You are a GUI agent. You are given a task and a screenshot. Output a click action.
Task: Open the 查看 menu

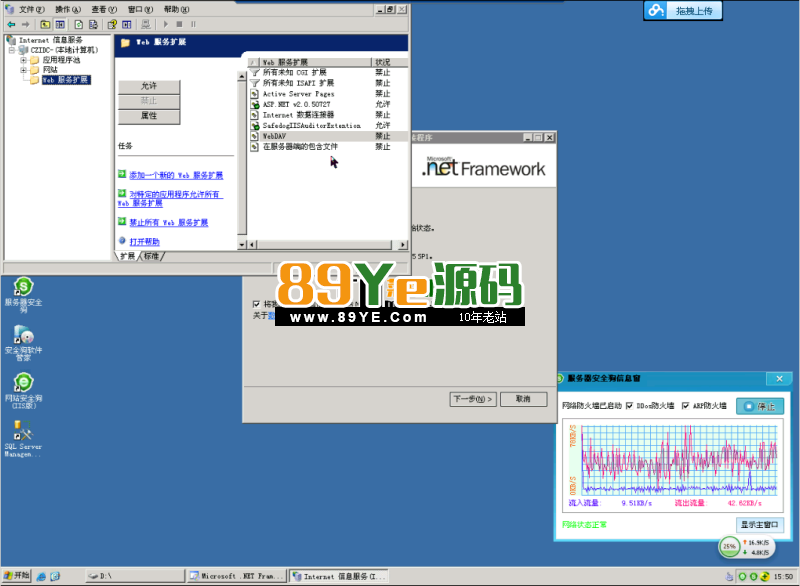(104, 9)
